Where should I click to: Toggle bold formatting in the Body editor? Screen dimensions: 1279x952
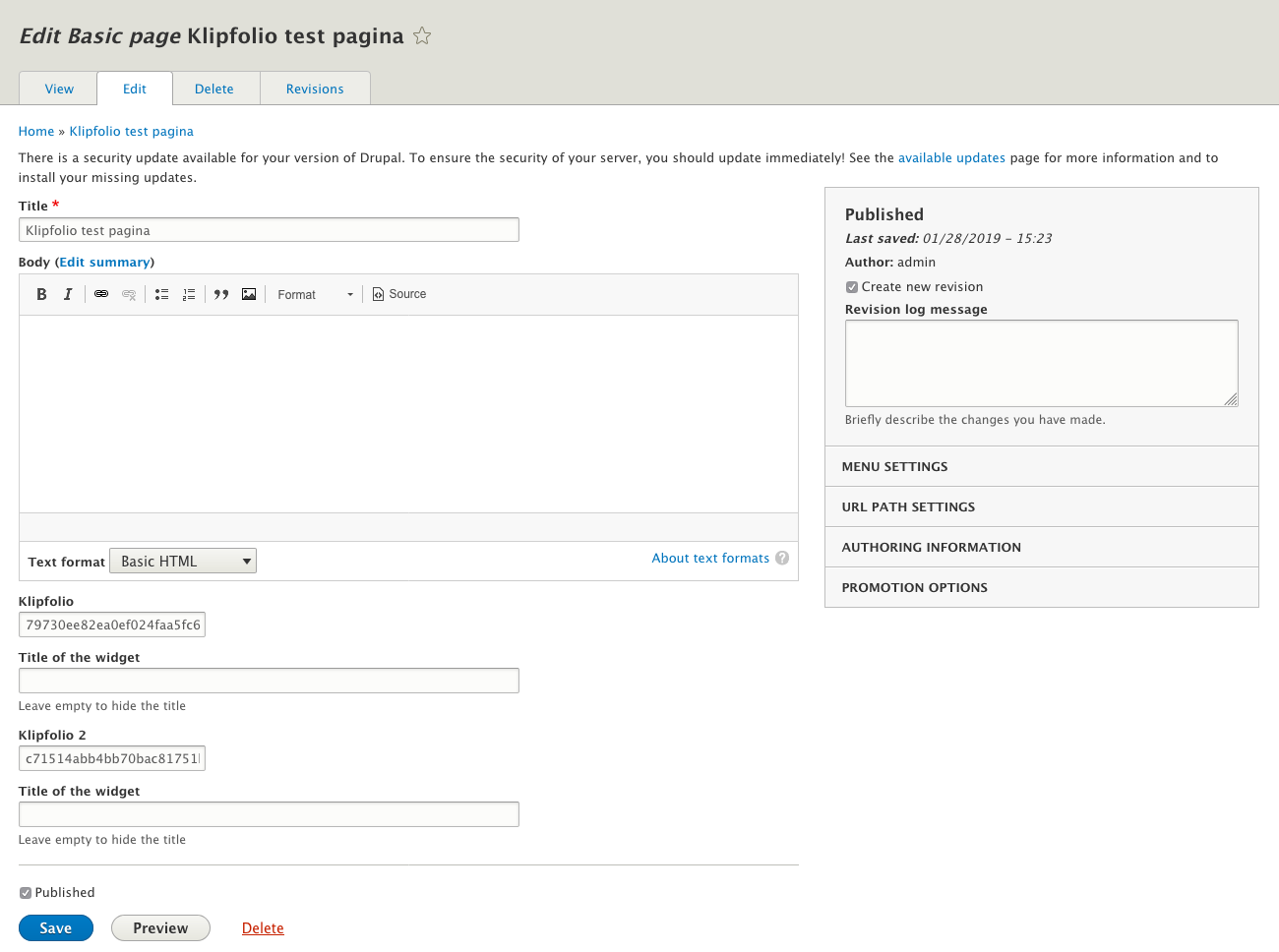41,293
